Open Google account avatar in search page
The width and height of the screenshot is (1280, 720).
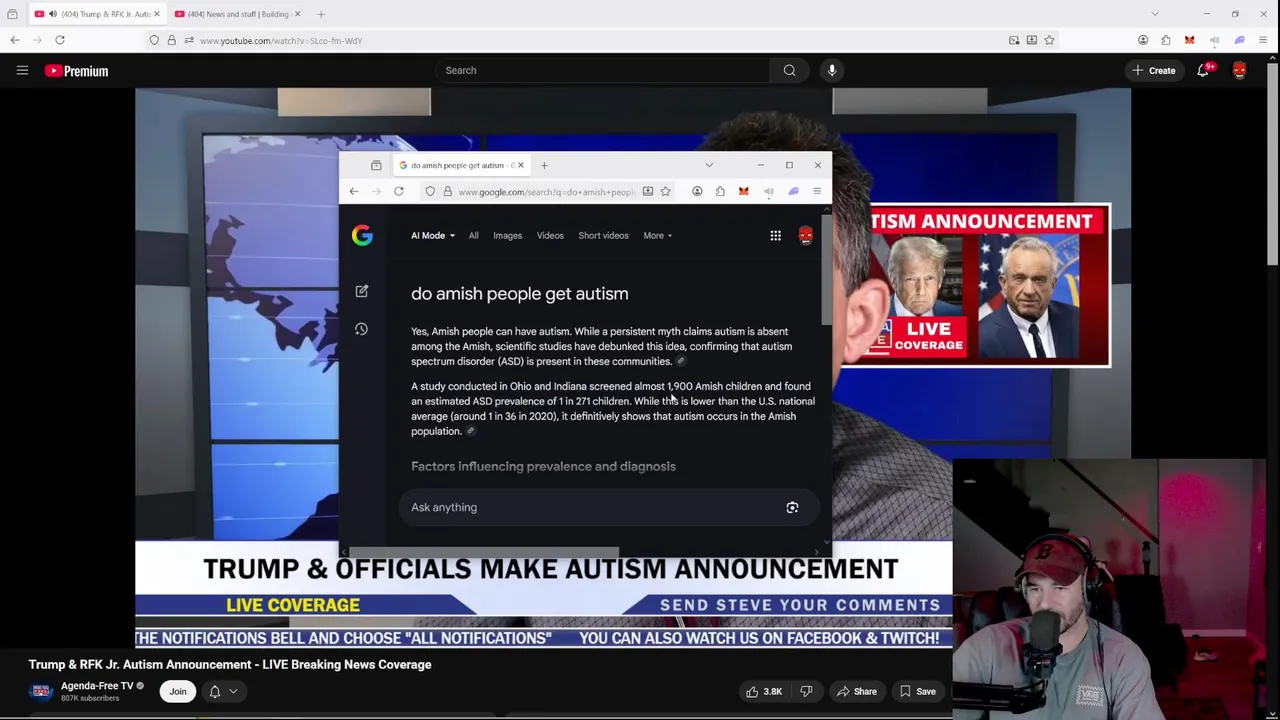[x=806, y=235]
